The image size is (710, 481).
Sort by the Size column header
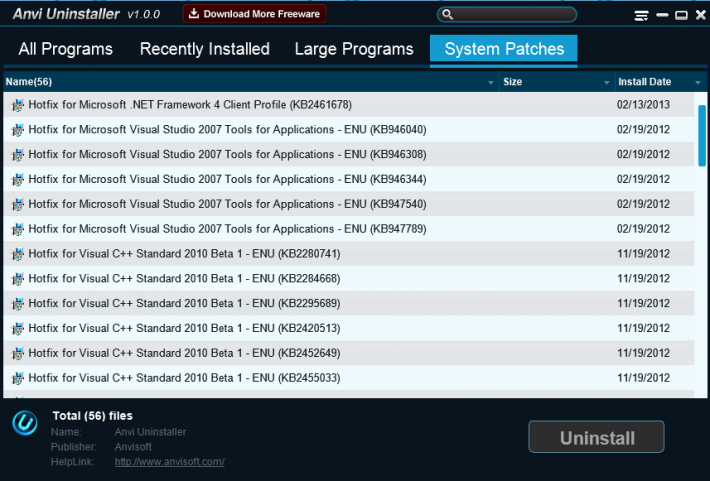557,82
